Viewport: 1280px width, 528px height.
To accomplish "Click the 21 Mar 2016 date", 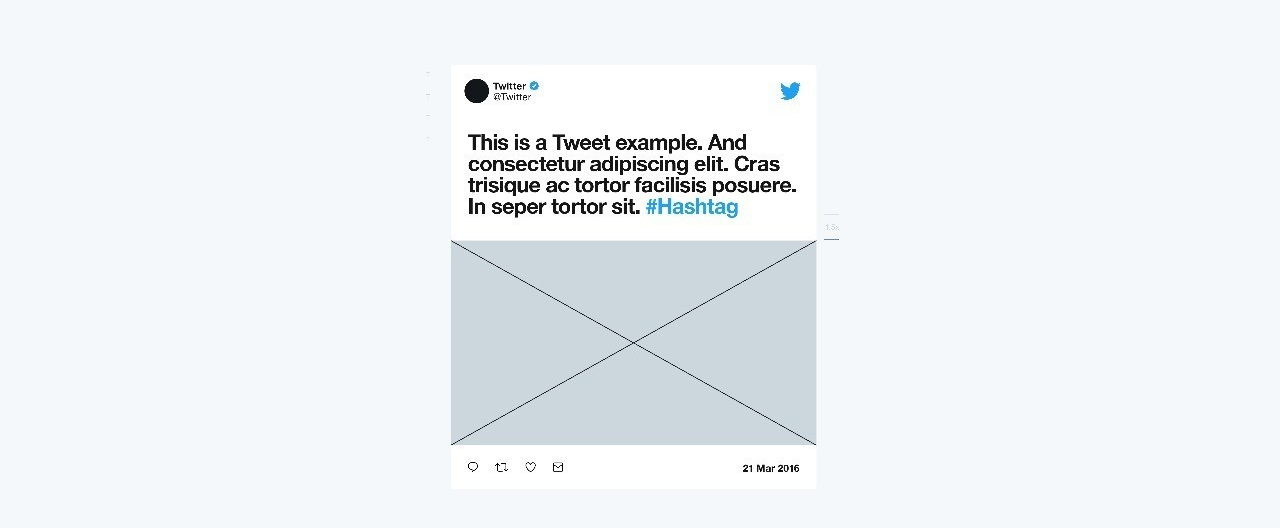I will (771, 468).
